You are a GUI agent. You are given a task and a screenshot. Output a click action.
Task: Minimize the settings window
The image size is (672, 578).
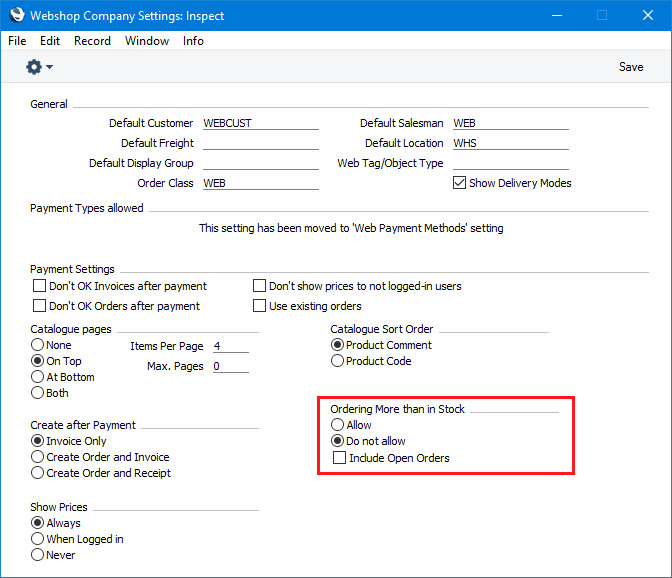tap(557, 15)
